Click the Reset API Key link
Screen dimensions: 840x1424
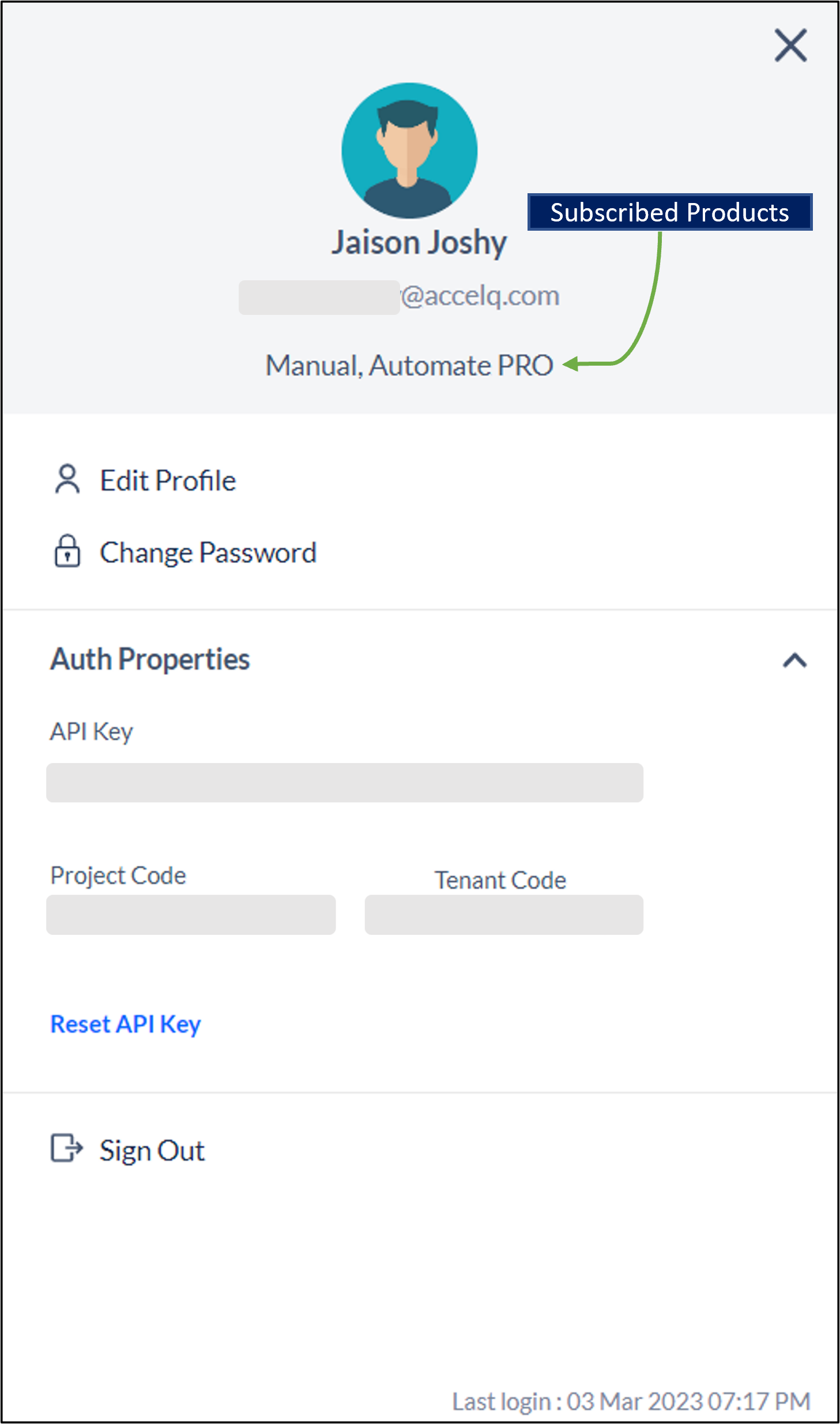[126, 1025]
